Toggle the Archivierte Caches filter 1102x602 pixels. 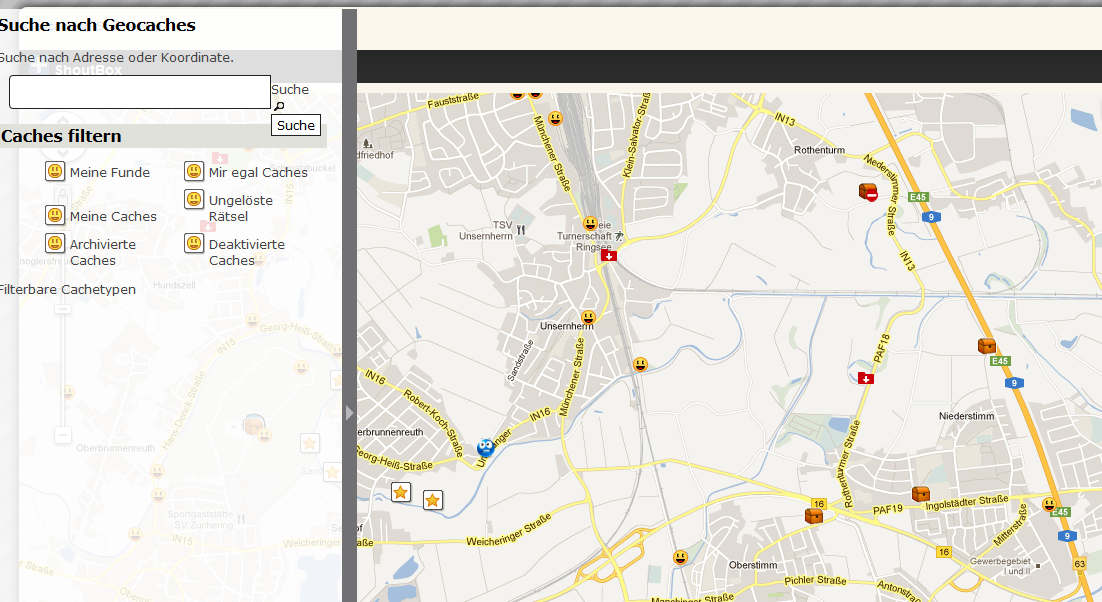[x=55, y=244]
